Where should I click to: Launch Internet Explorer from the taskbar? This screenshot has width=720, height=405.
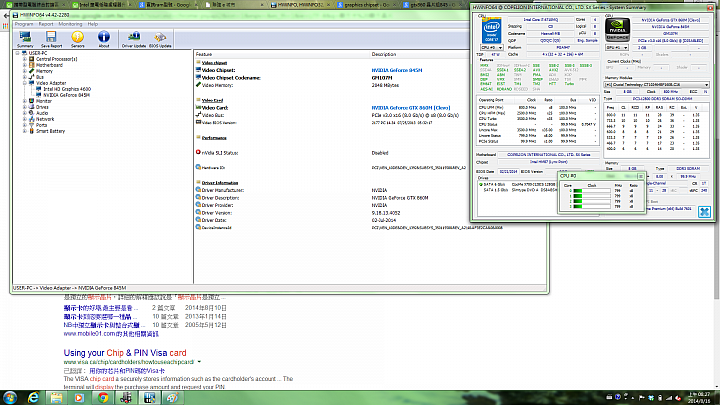click(x=34, y=398)
